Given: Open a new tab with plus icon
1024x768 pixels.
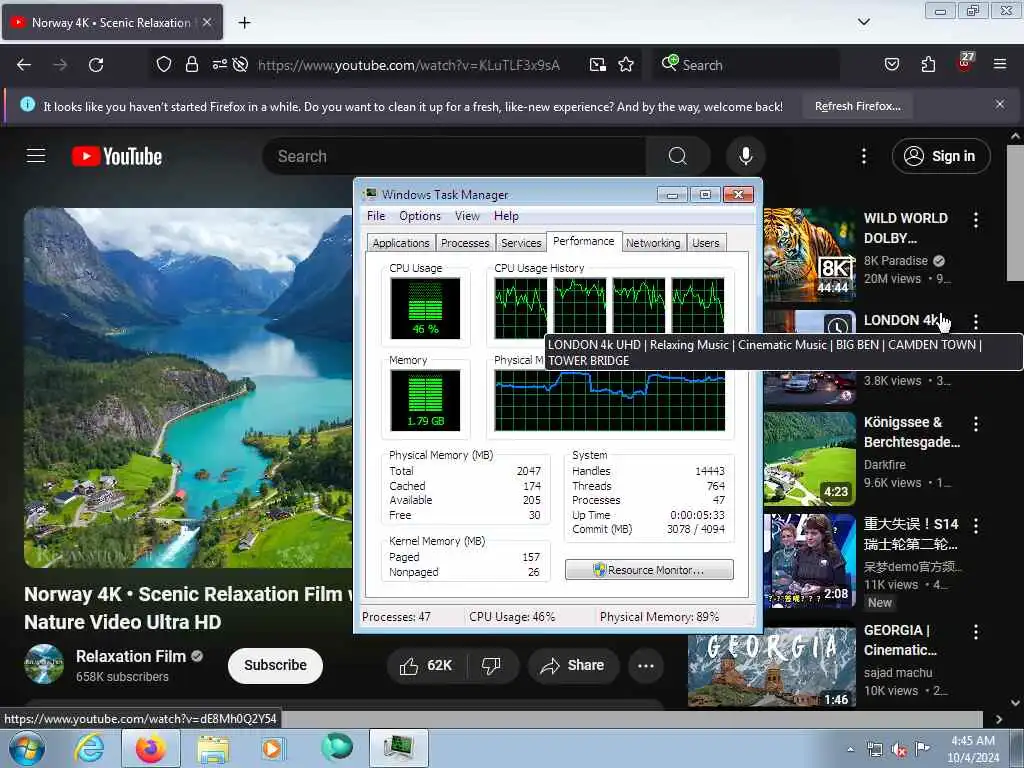Looking at the screenshot, I should (244, 23).
